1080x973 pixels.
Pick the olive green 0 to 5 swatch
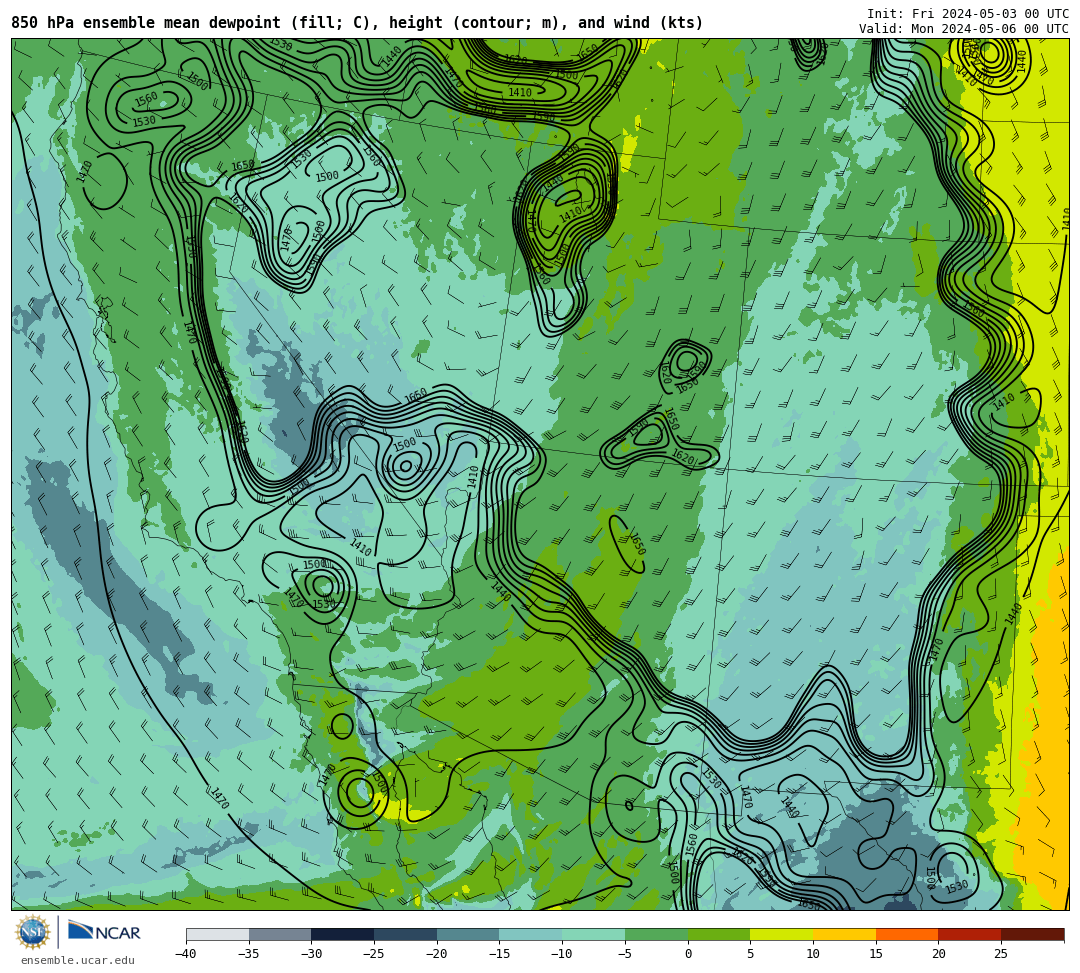[x=719, y=934]
